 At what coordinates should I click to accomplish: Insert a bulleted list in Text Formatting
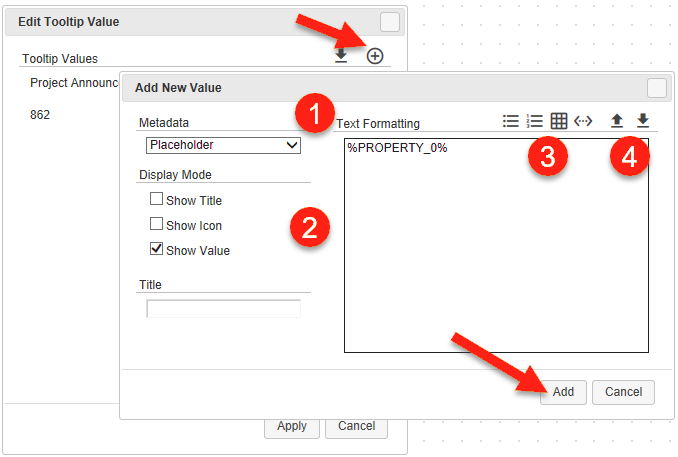click(x=511, y=121)
